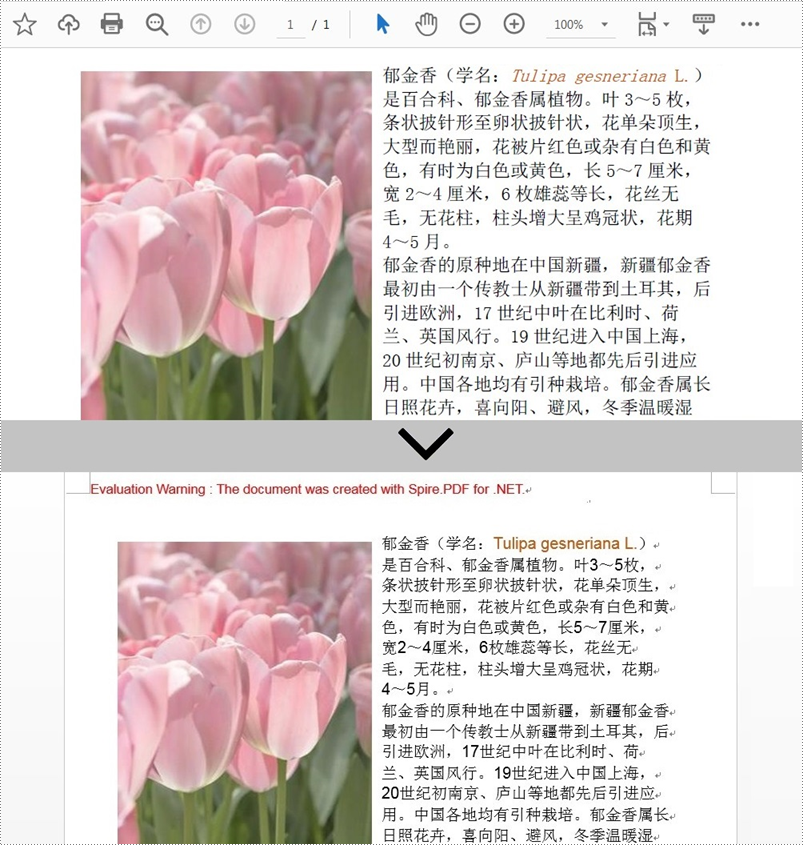Click 'Tulipa gesneriana L.' in the Word document
The width and height of the screenshot is (803, 845).
[x=565, y=543]
